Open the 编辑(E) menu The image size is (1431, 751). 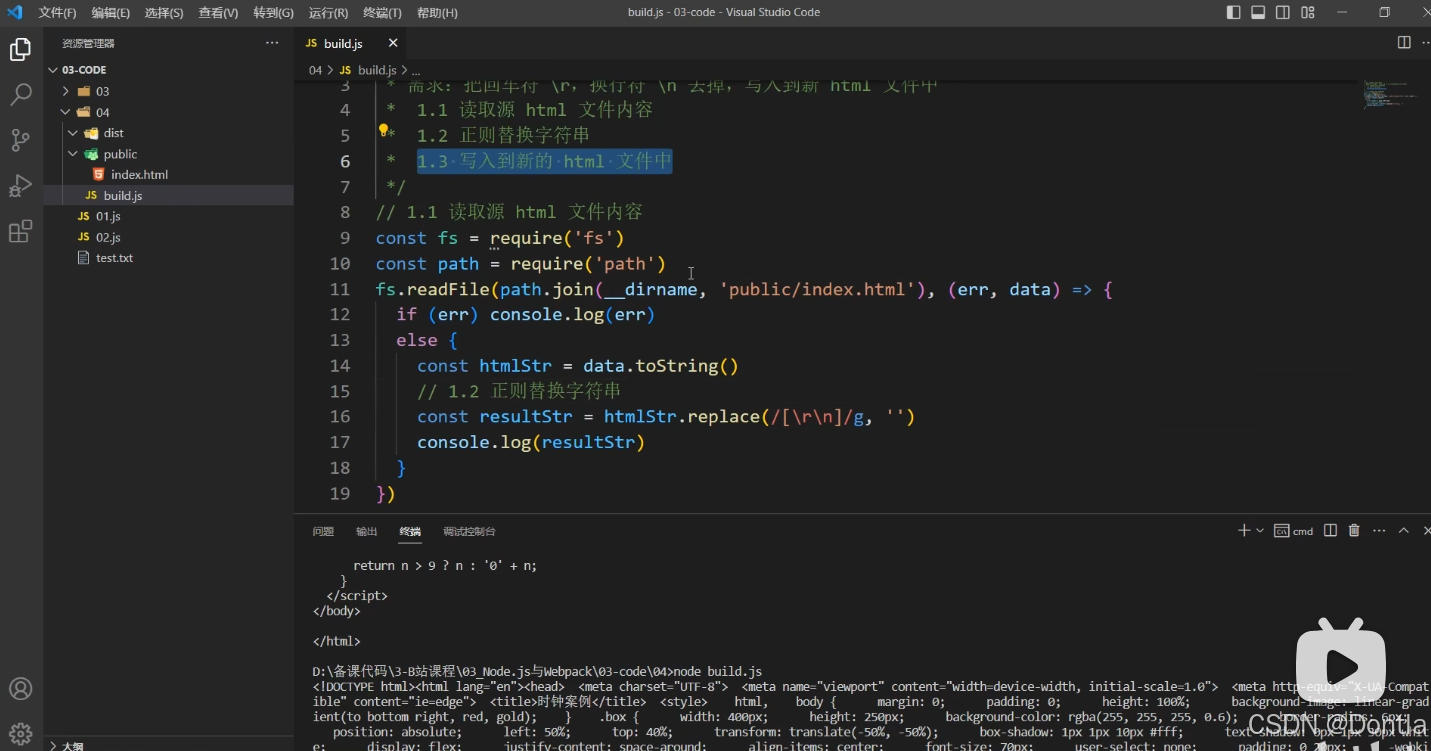point(110,12)
